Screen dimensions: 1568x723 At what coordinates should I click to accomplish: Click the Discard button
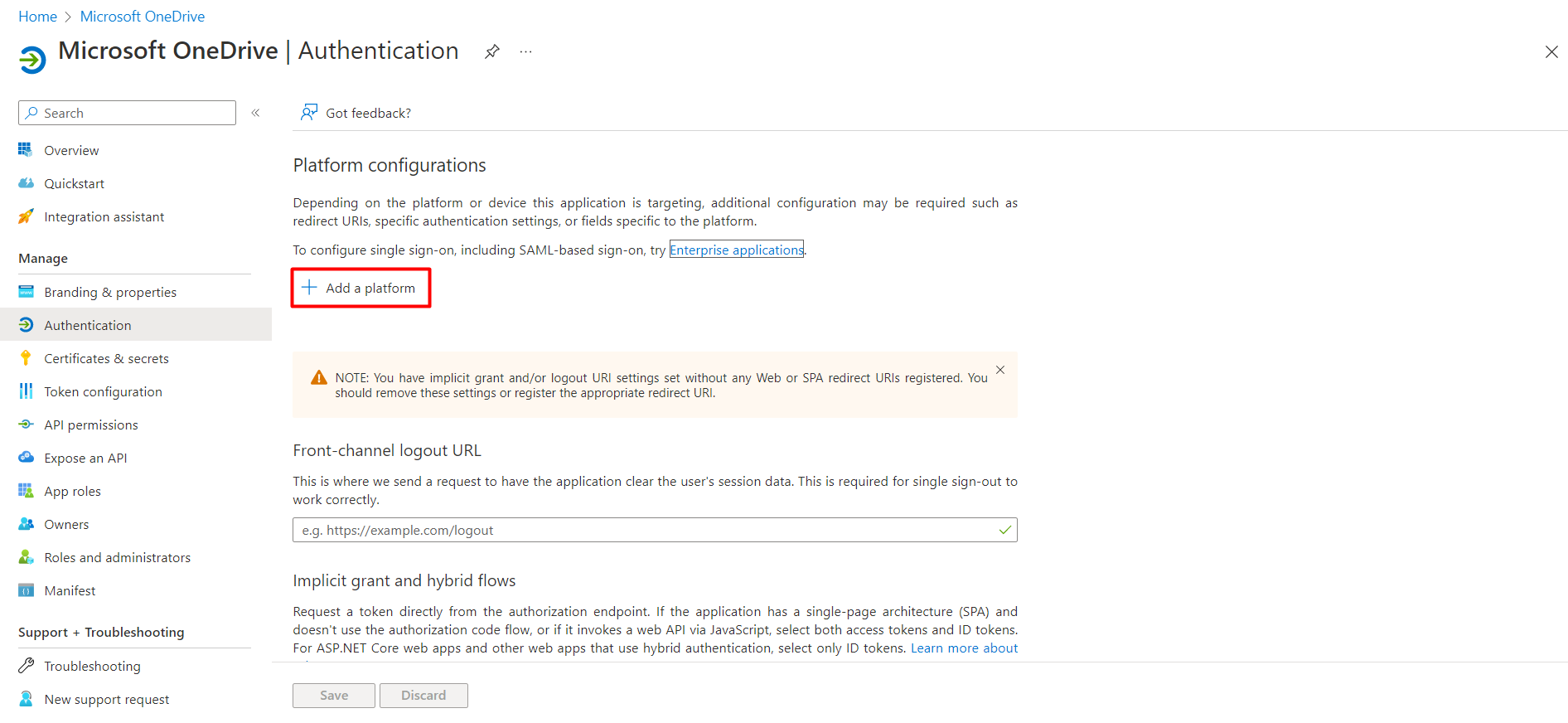tap(423, 696)
